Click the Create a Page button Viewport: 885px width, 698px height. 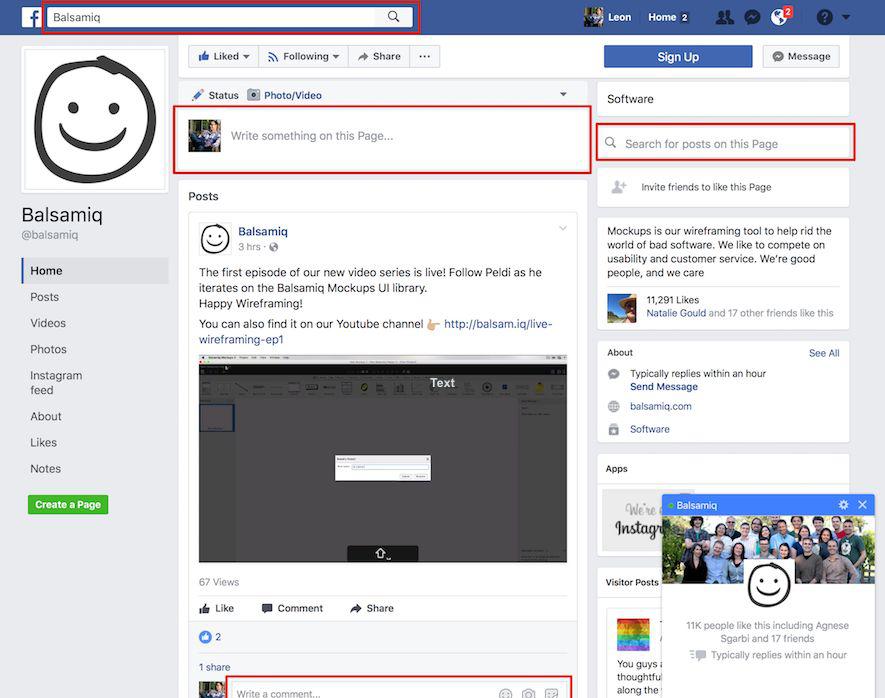tap(68, 504)
